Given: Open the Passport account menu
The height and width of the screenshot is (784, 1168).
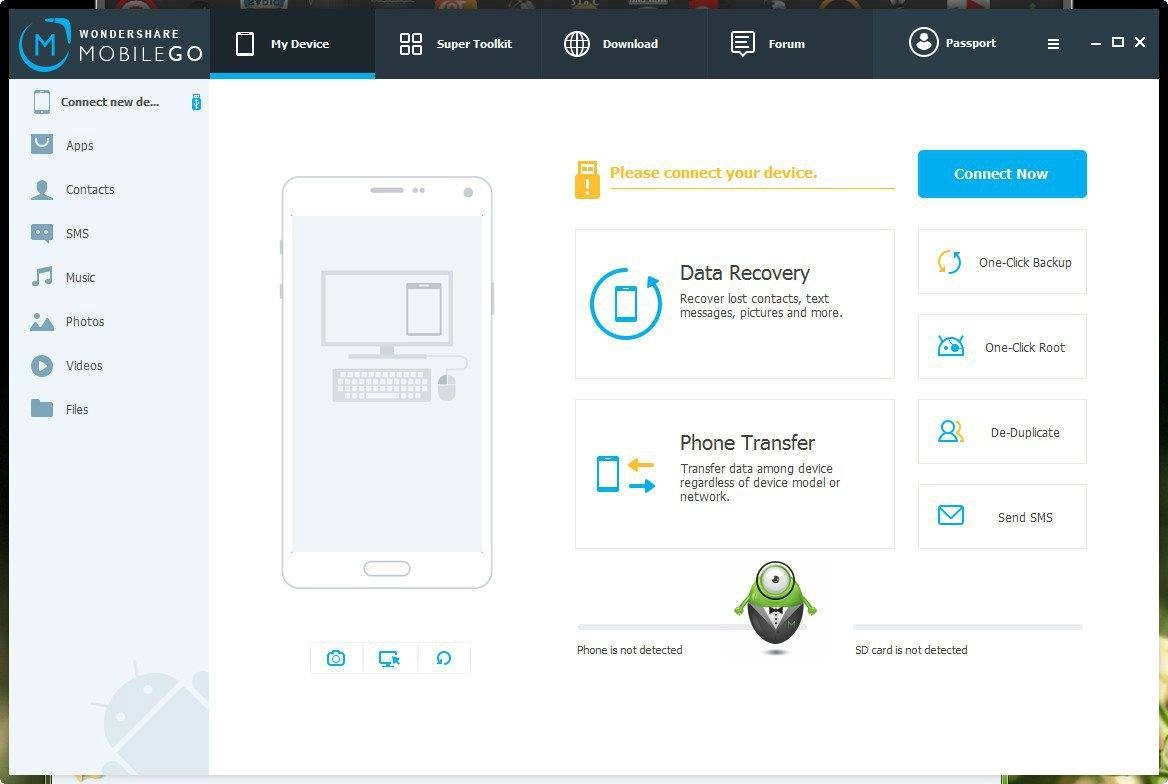Looking at the screenshot, I should pos(952,43).
